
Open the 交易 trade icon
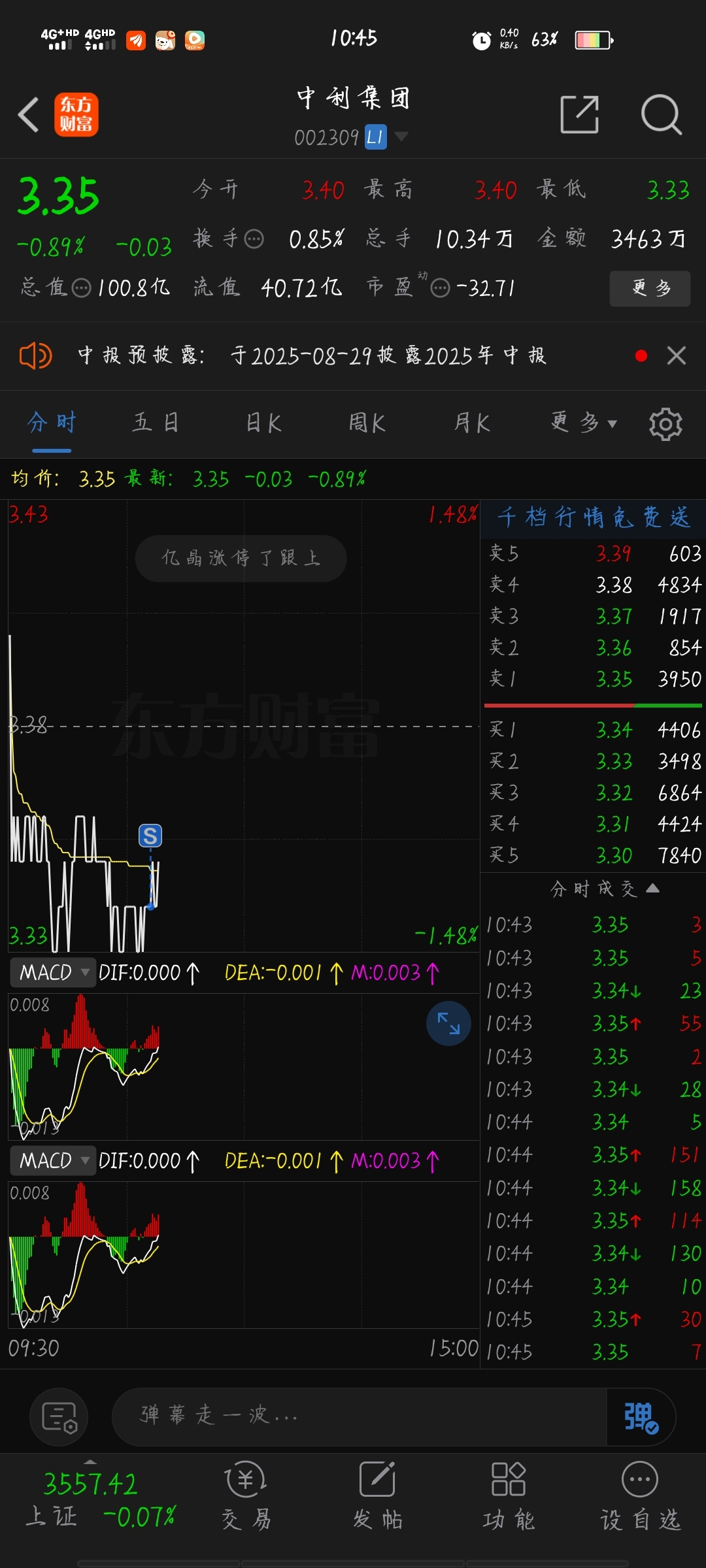click(246, 1497)
